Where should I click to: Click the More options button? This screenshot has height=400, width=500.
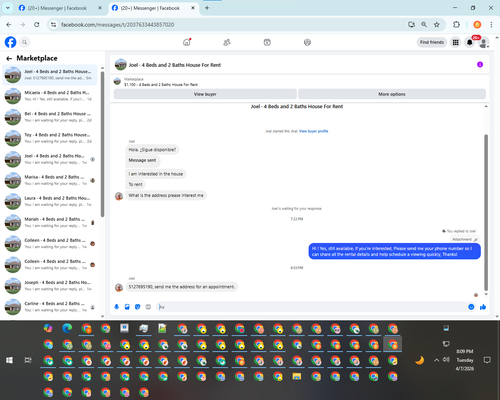click(392, 94)
